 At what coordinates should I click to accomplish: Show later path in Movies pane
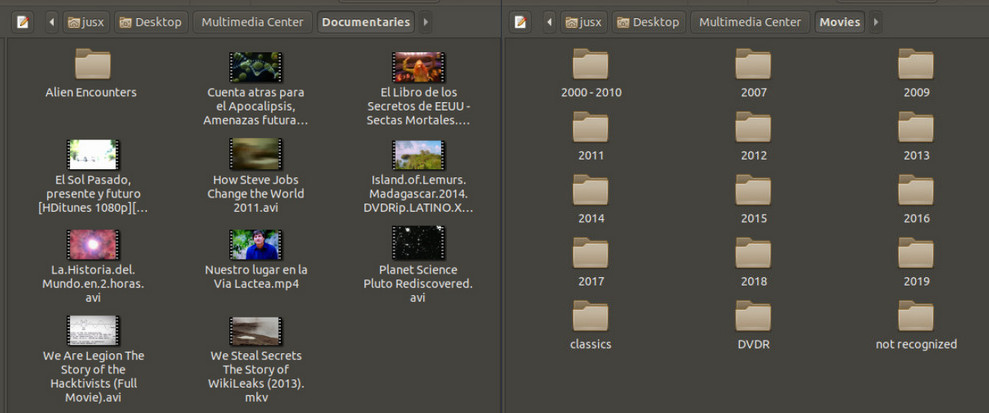tap(875, 23)
